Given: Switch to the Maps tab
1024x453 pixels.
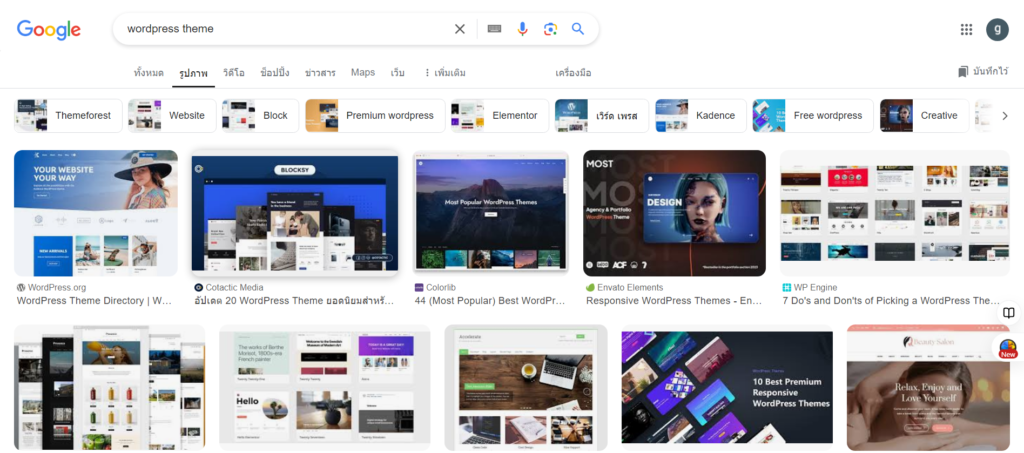Looking at the screenshot, I should pos(363,73).
